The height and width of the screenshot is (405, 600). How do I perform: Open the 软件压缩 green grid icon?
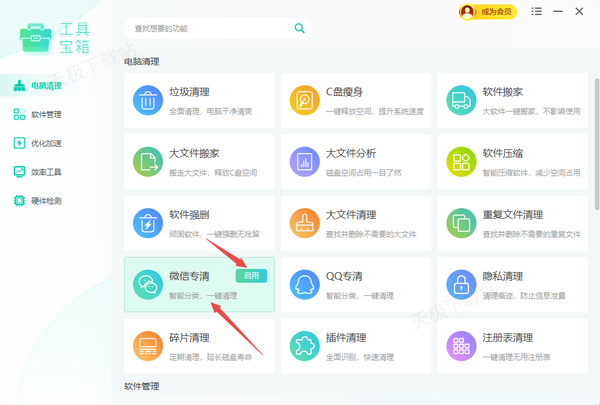[x=461, y=162]
